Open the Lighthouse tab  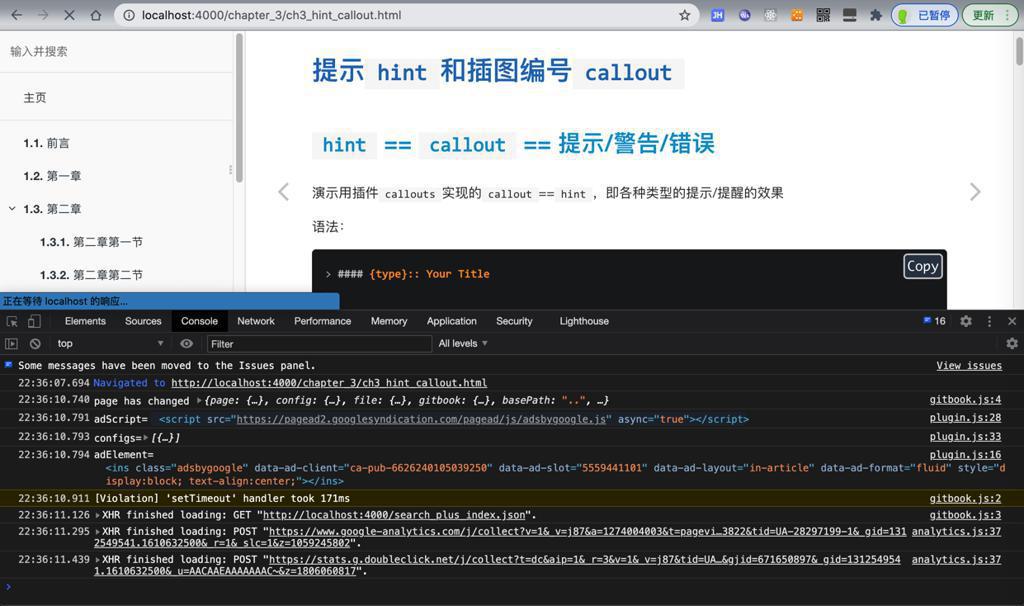(x=584, y=321)
